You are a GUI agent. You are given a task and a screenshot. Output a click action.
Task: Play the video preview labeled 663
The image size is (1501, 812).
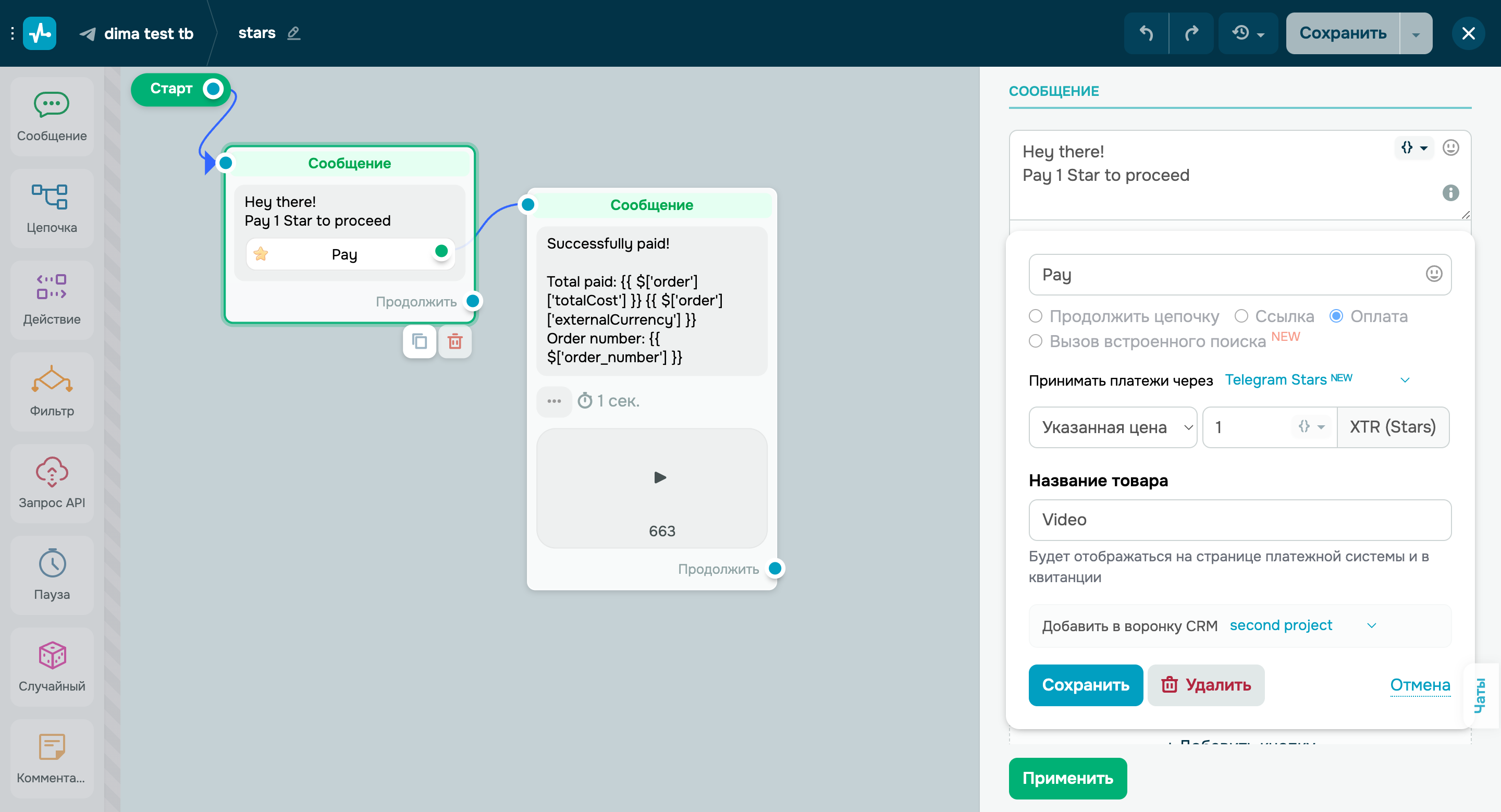coord(660,477)
